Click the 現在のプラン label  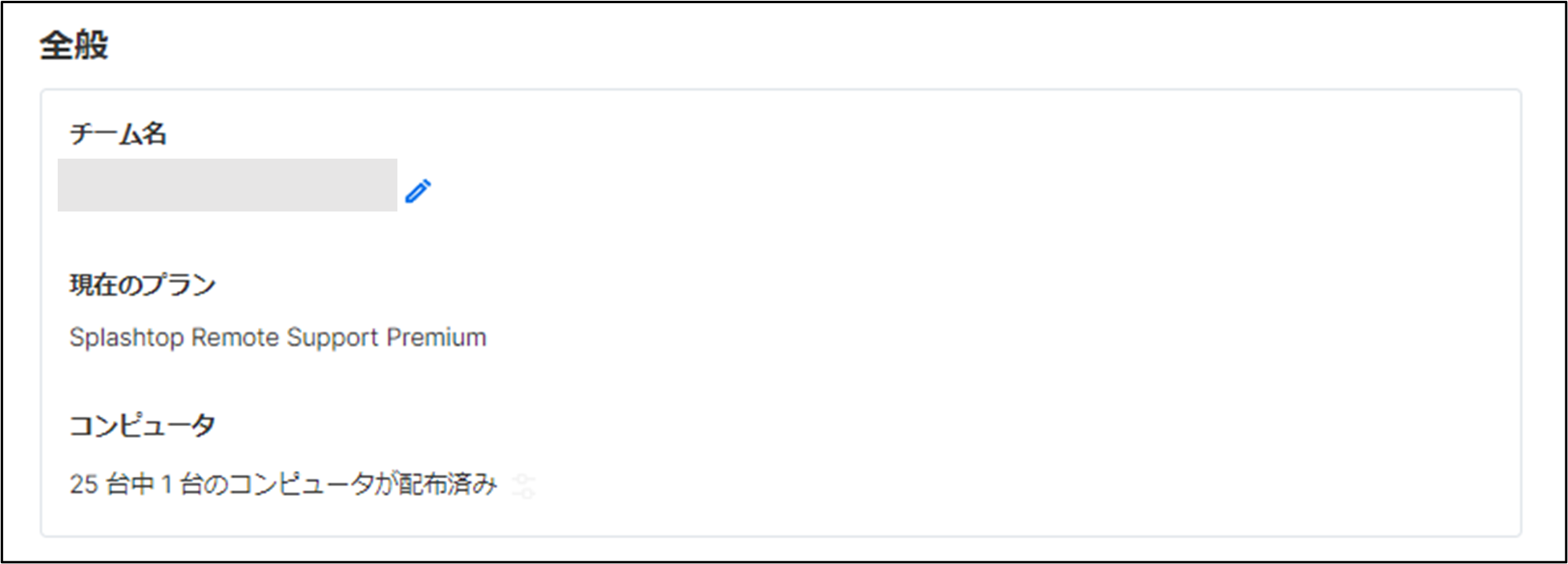point(143,284)
